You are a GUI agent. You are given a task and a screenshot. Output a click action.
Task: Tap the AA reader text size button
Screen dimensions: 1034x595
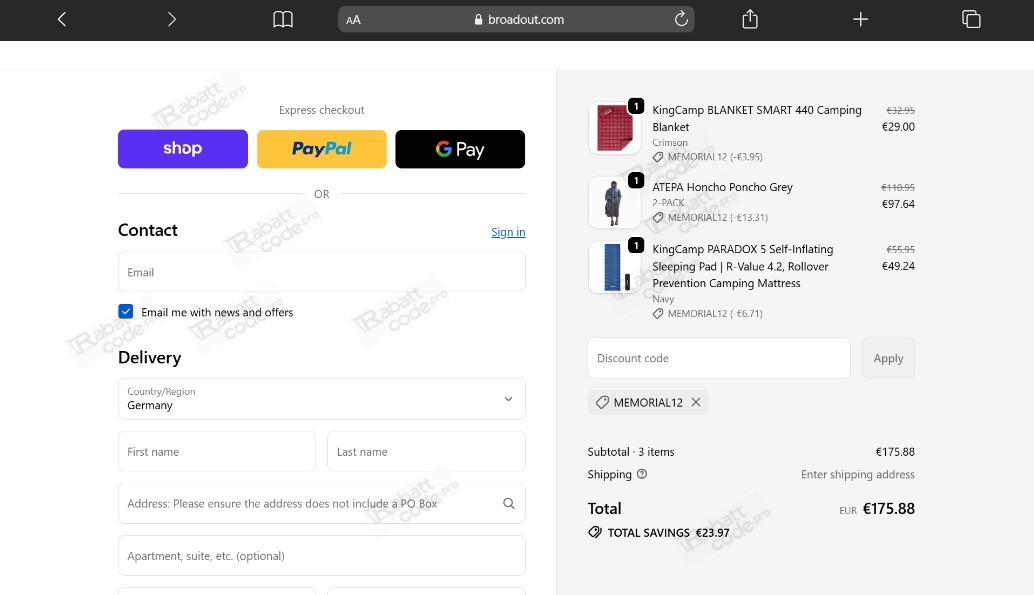pos(353,20)
